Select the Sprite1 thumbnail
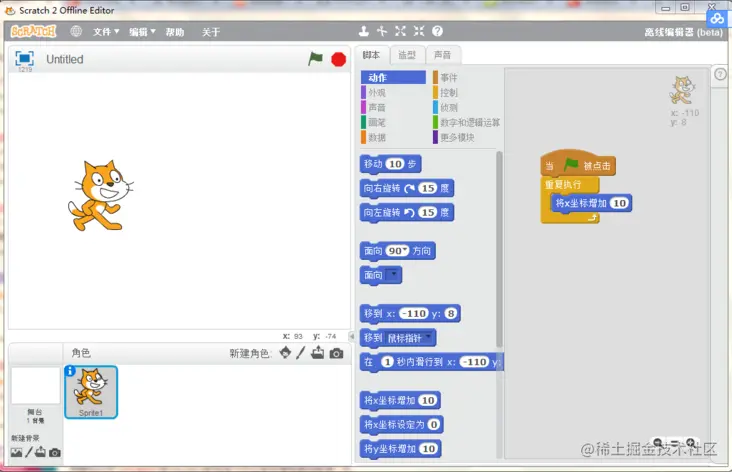This screenshot has height=472, width=732. click(91, 392)
